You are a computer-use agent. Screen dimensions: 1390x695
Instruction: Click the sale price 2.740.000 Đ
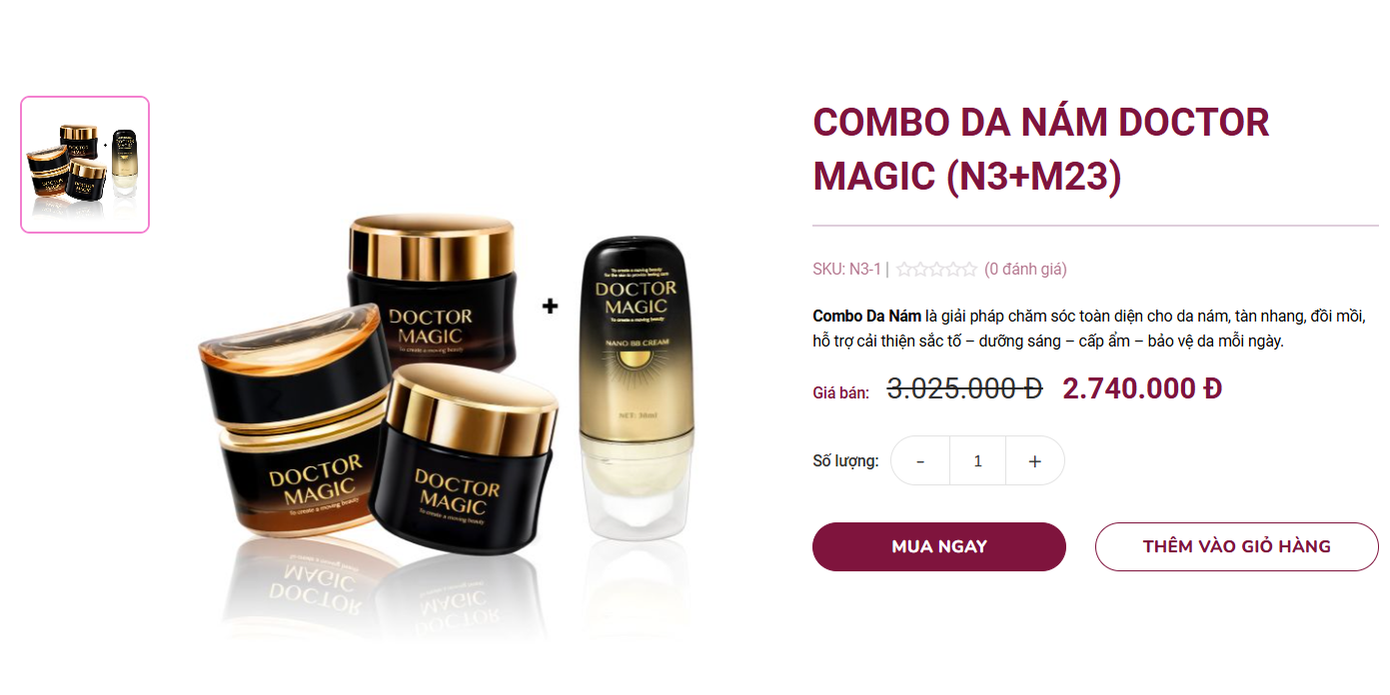click(1142, 388)
